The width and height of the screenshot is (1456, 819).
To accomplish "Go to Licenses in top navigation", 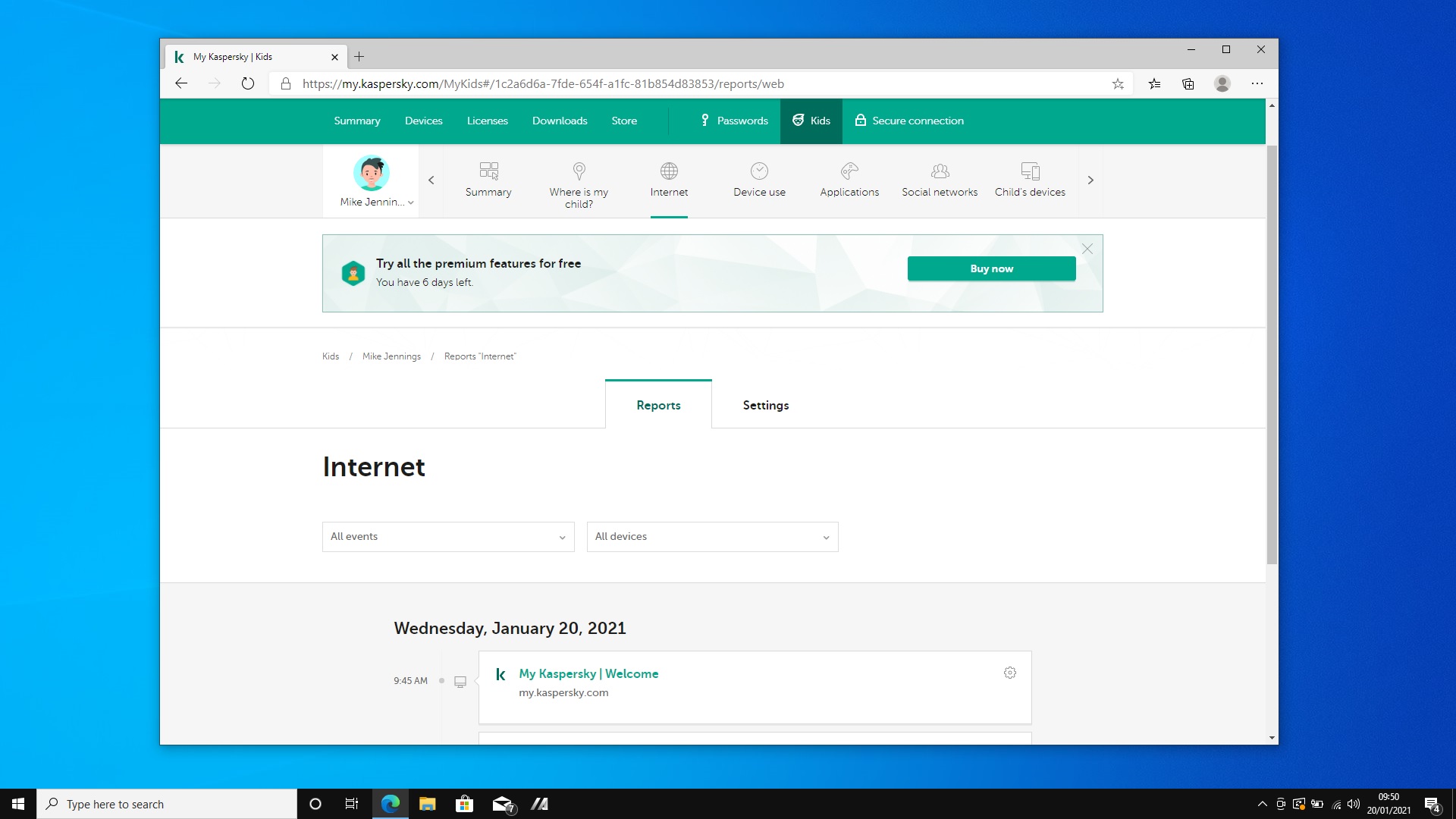I will 488,121.
